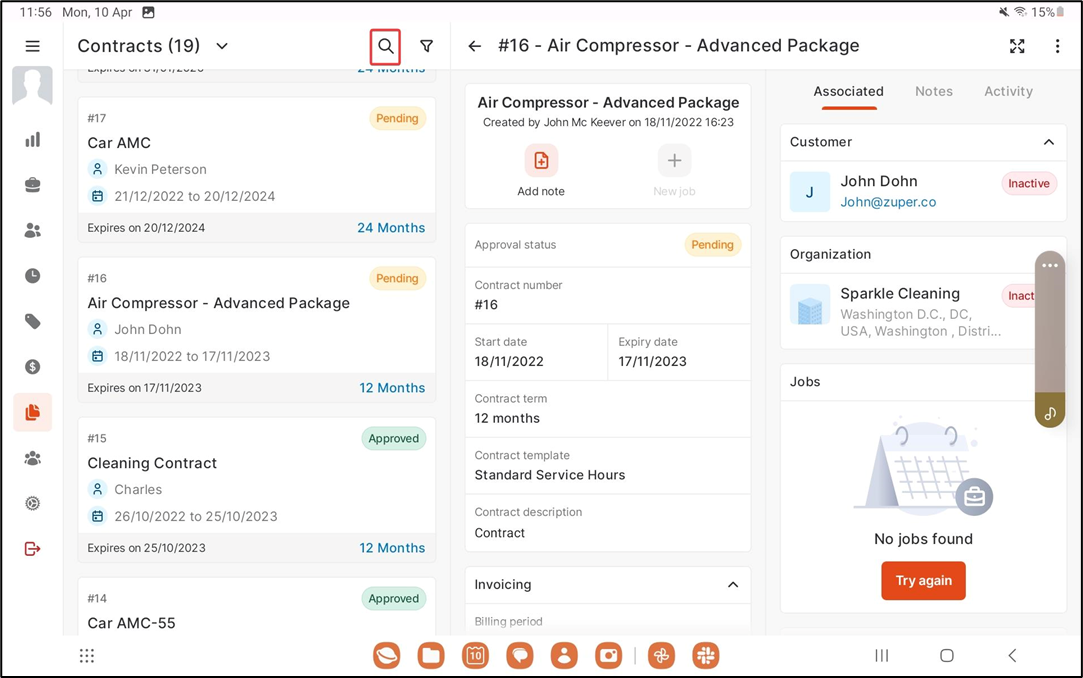The height and width of the screenshot is (678, 1083).
Task: Open the John@zuper.co email link
Action: click(x=888, y=202)
